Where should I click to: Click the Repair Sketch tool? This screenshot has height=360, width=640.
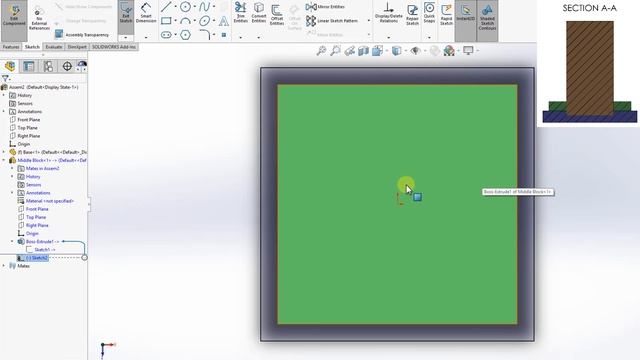[x=412, y=16]
